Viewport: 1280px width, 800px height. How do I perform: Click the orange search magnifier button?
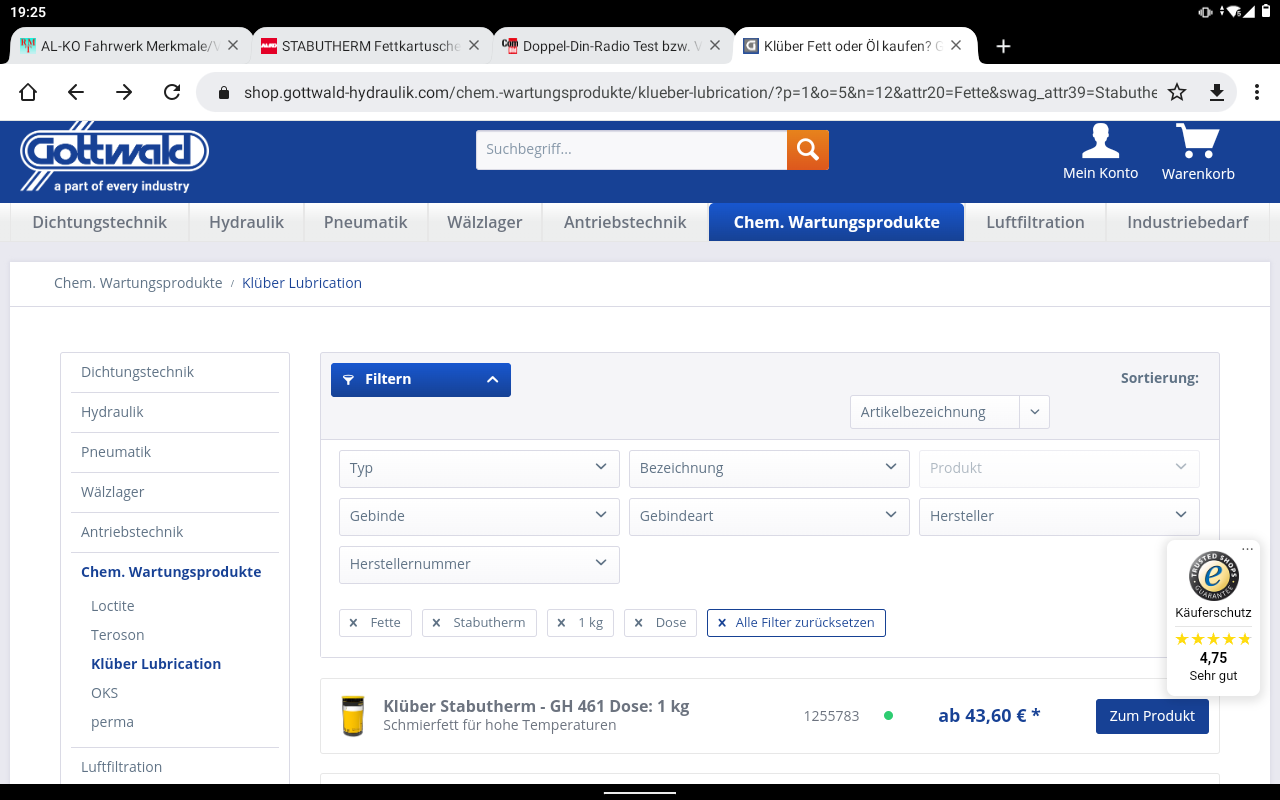click(x=808, y=150)
